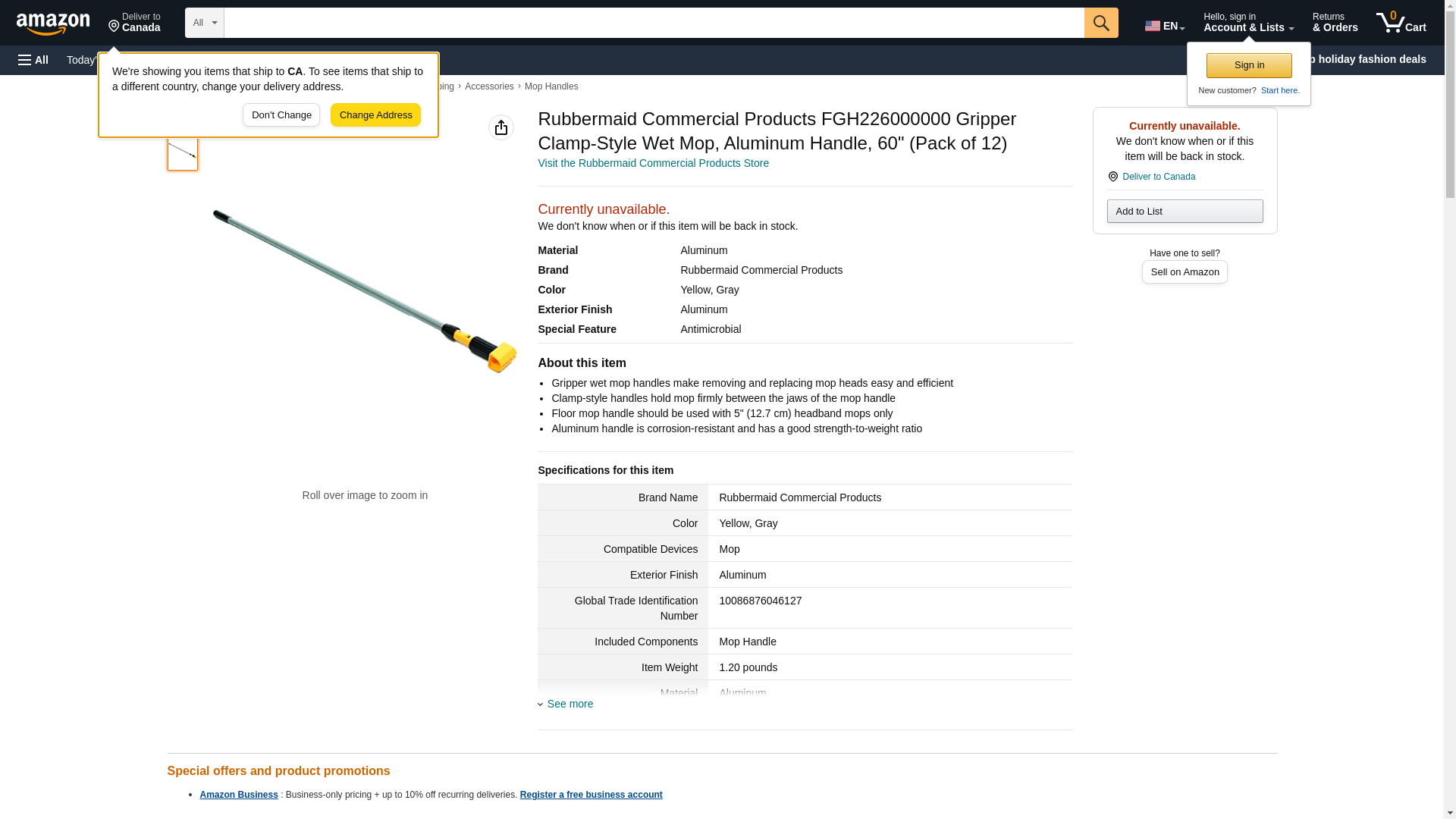Click the share icon on product image
This screenshot has height=819, width=1456.
coord(500,127)
